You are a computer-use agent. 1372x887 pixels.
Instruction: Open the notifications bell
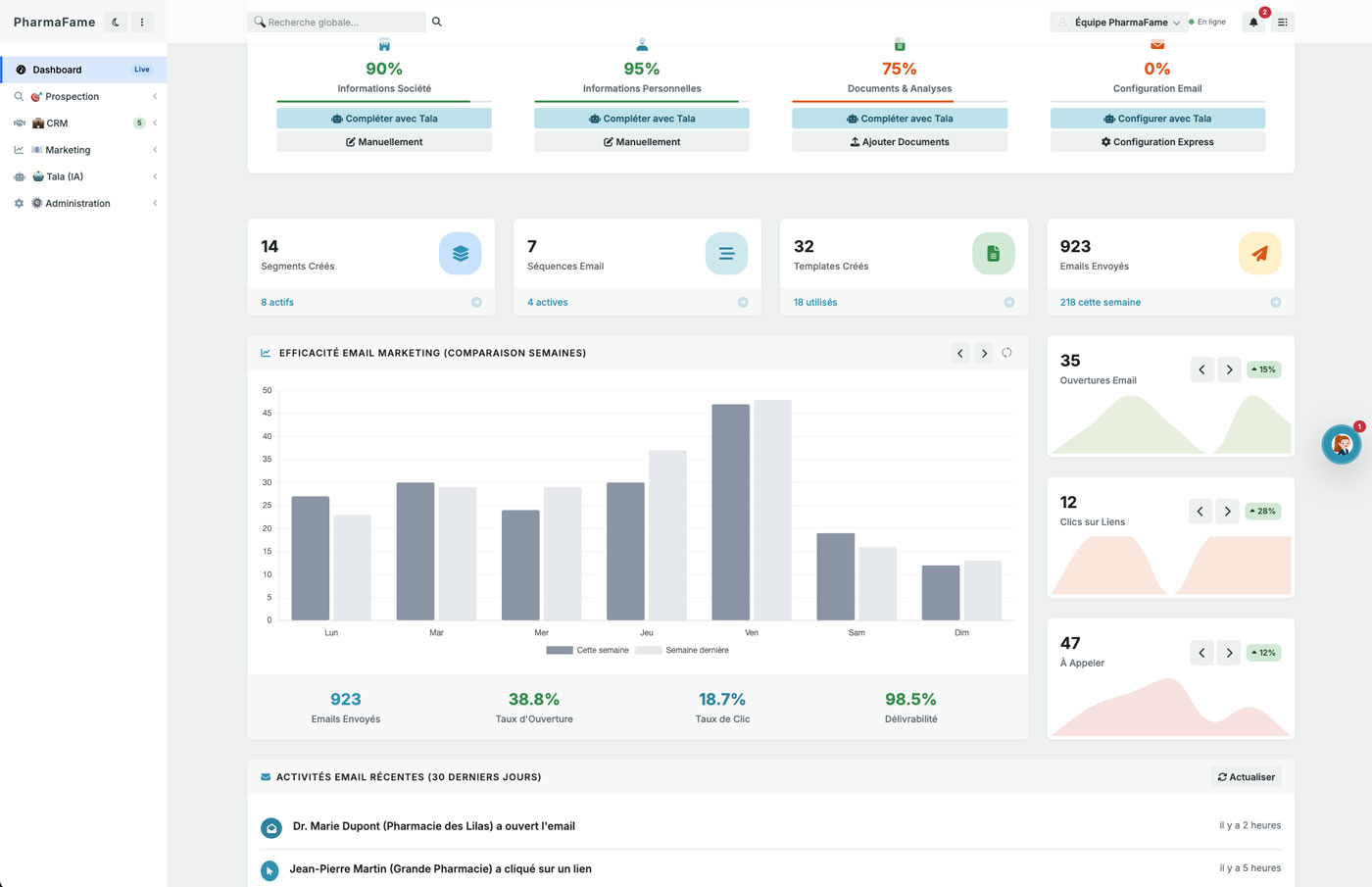click(1253, 22)
